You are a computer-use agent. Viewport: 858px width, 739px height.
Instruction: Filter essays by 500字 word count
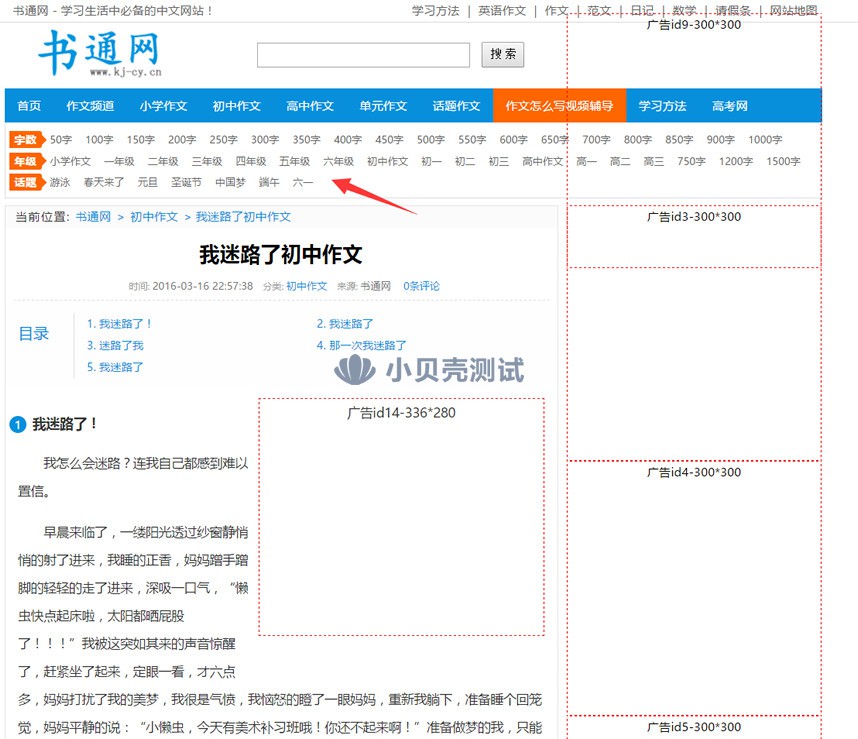point(431,140)
